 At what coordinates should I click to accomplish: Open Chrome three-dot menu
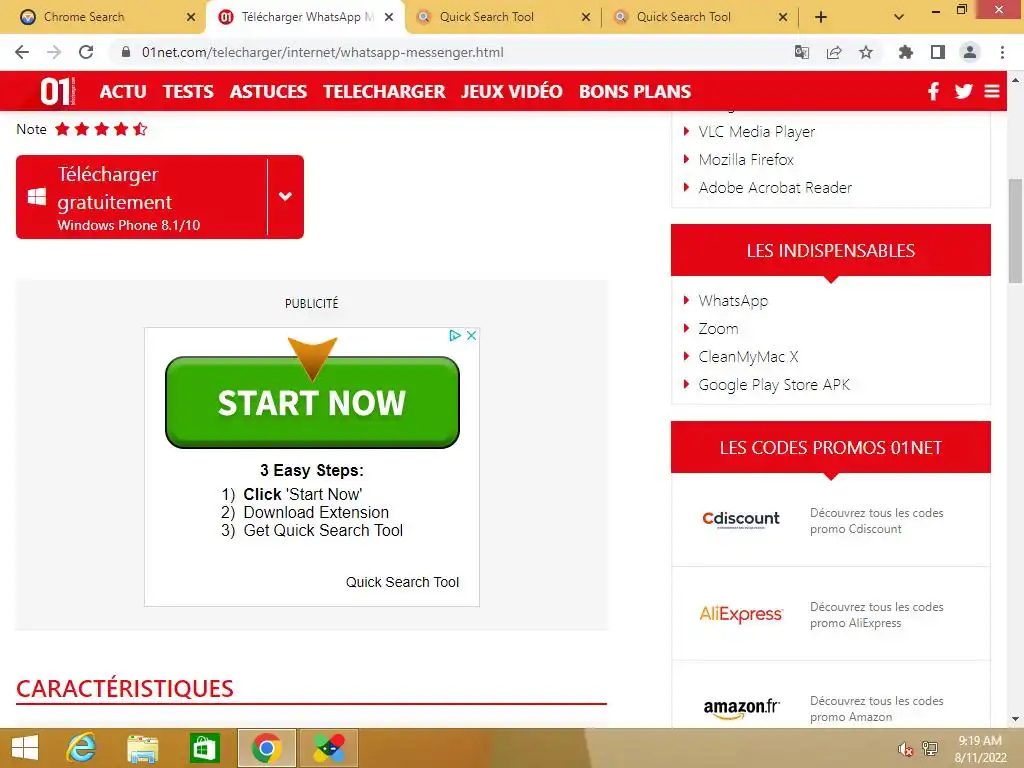(x=1002, y=52)
